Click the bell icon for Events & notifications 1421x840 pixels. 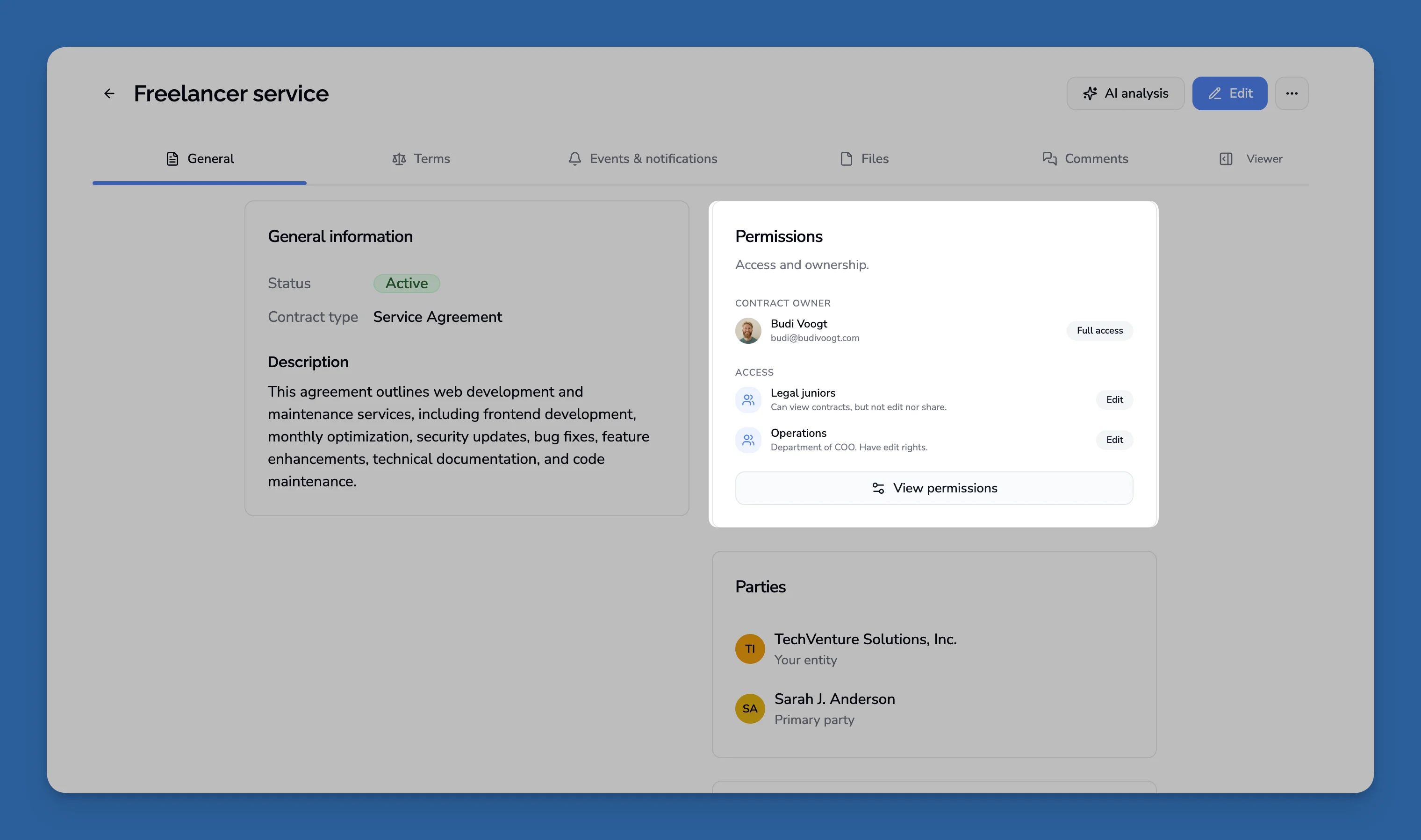point(574,158)
